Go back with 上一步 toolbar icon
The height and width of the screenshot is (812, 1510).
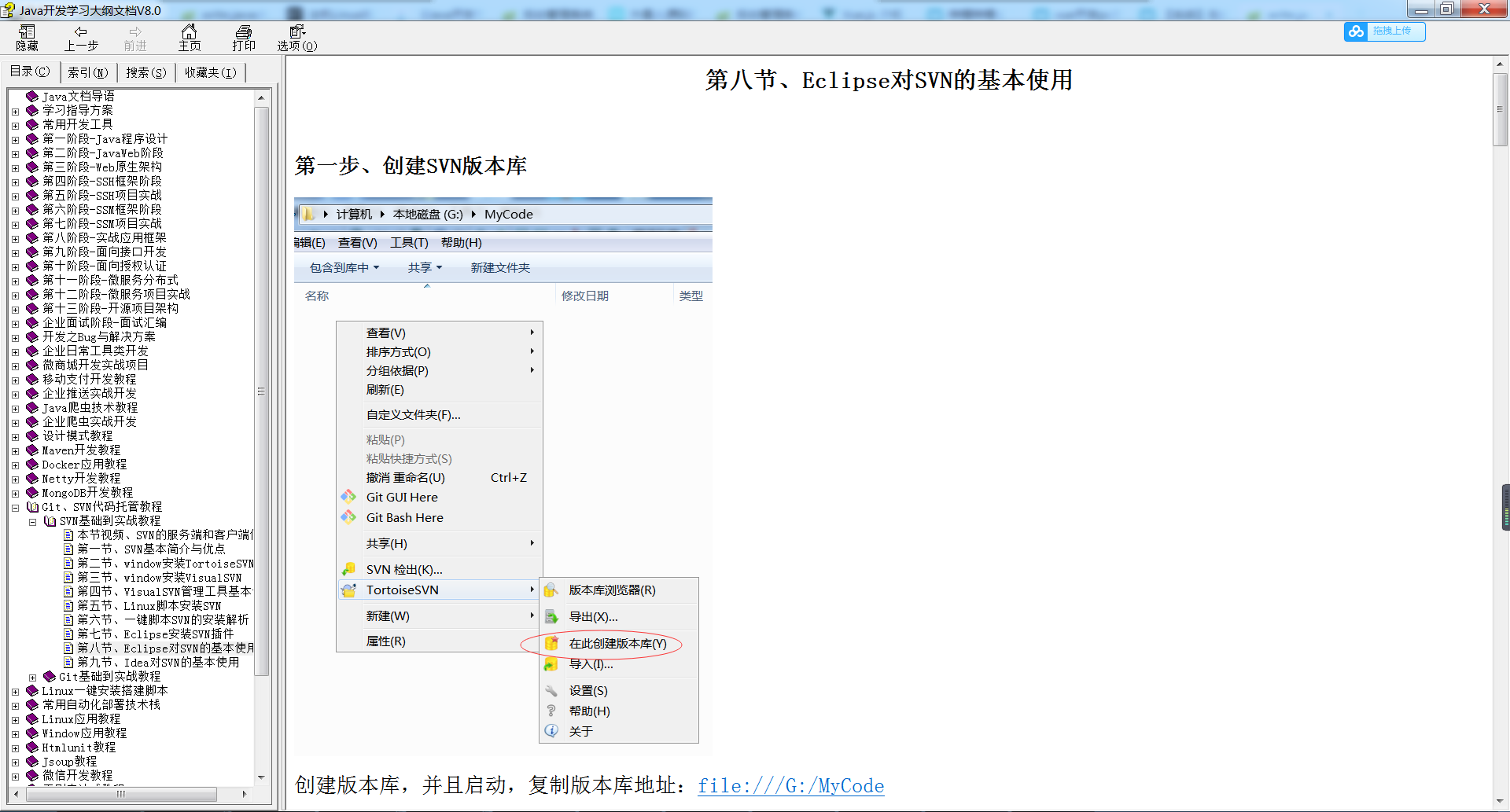click(81, 37)
